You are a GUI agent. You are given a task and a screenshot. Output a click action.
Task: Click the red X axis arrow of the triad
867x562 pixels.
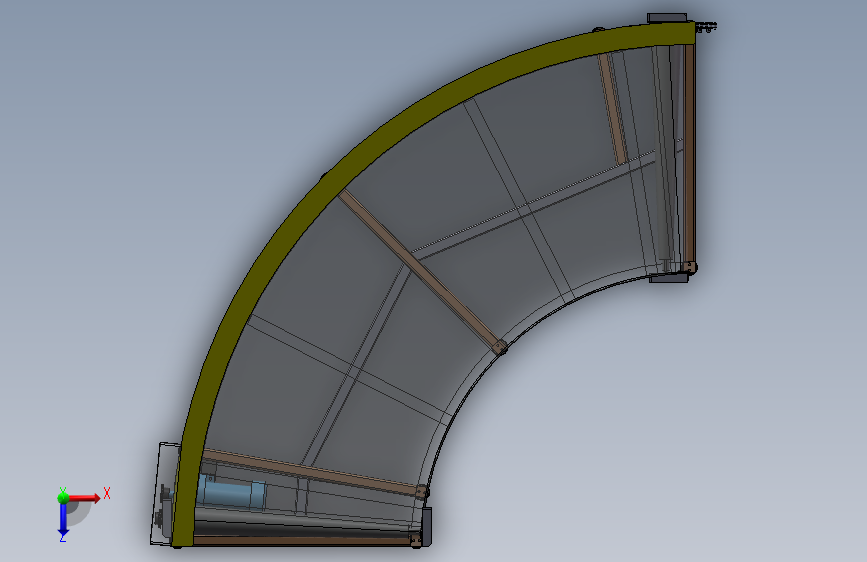pos(84,498)
